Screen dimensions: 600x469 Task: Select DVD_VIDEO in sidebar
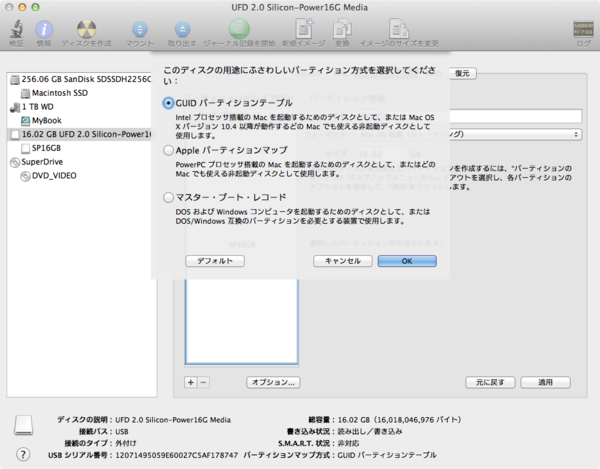(x=82, y=176)
